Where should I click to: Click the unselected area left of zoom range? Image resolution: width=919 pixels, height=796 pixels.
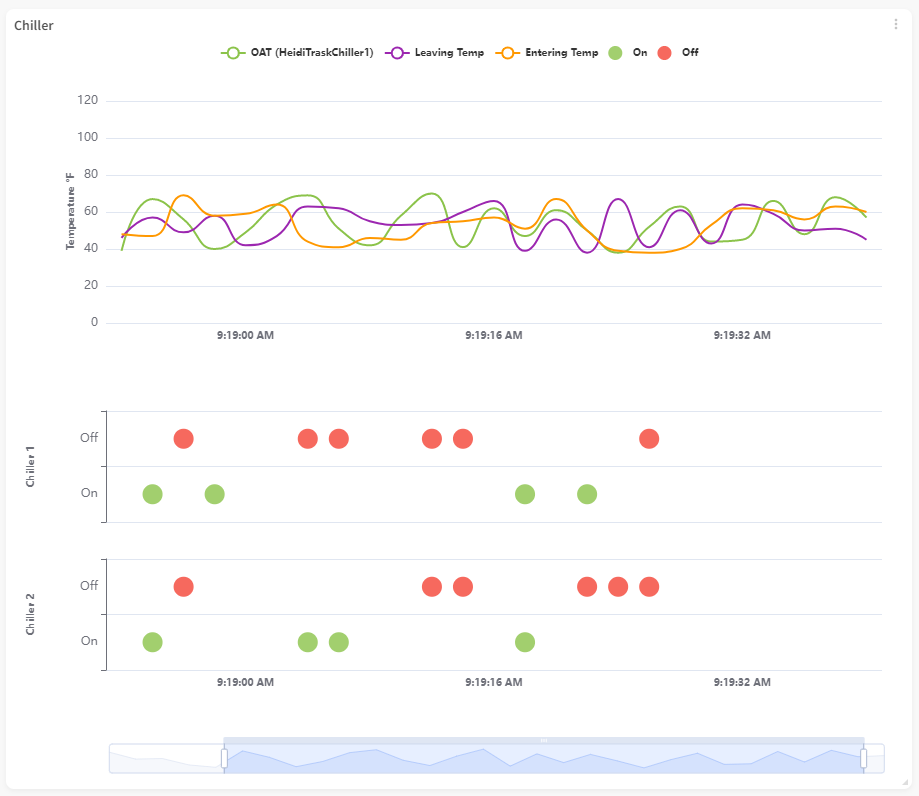click(x=165, y=759)
